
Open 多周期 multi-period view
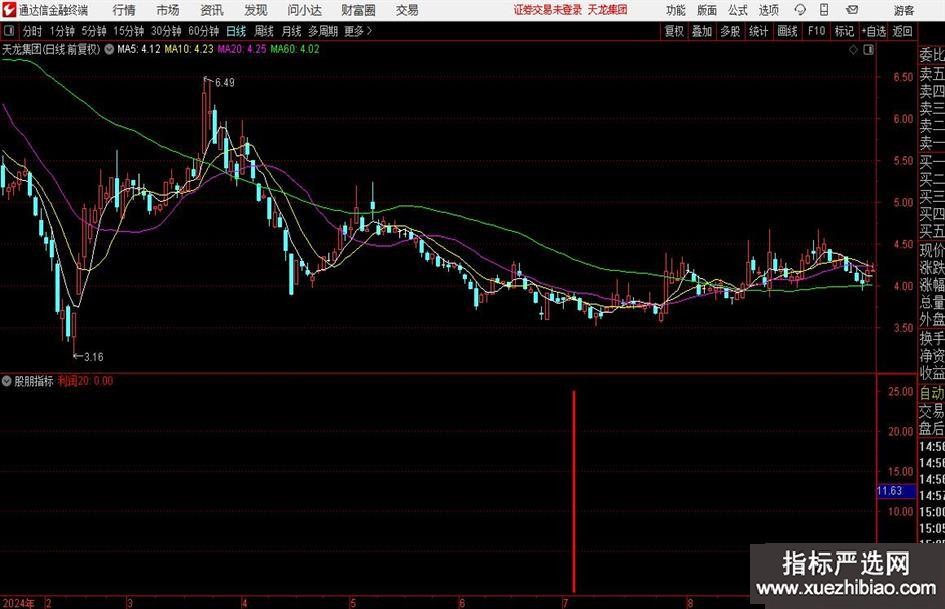323,31
